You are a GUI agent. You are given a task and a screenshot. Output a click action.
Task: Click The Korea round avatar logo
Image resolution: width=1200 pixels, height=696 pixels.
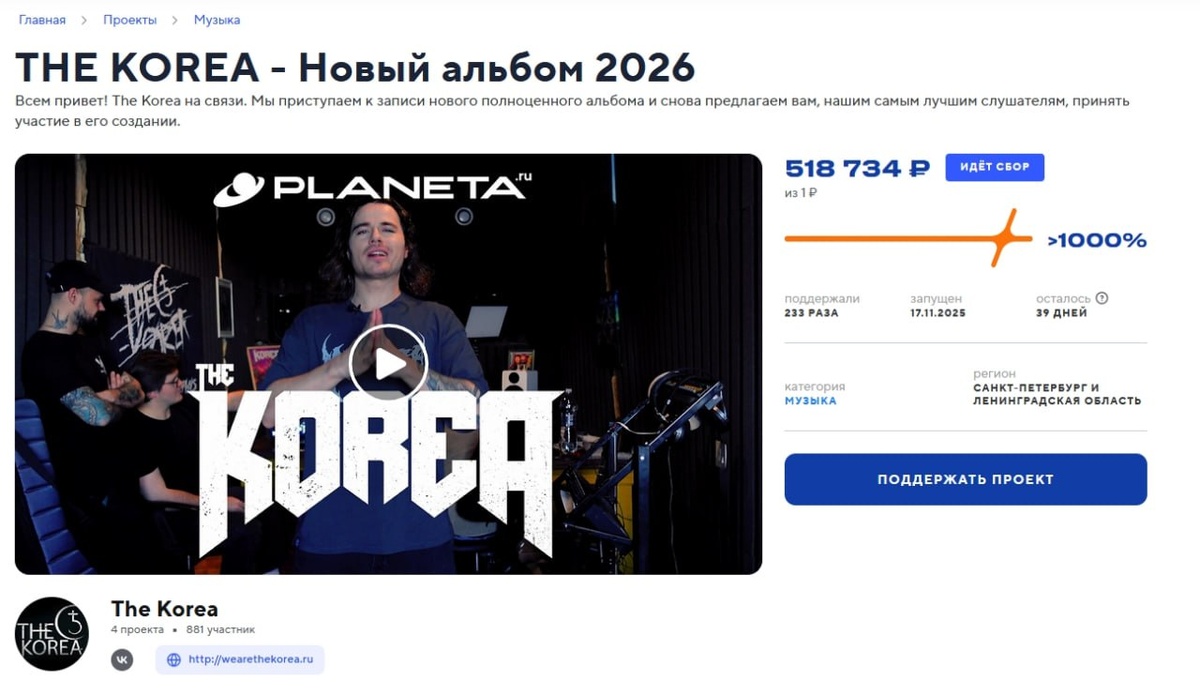click(x=52, y=634)
